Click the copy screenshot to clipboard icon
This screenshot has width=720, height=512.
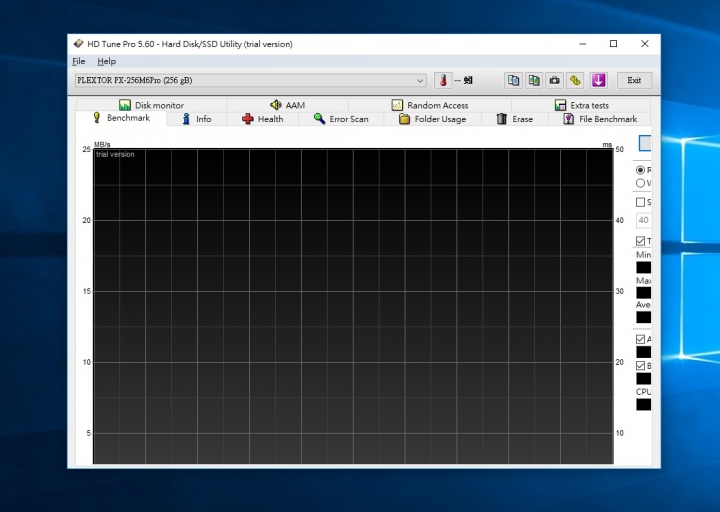point(534,80)
